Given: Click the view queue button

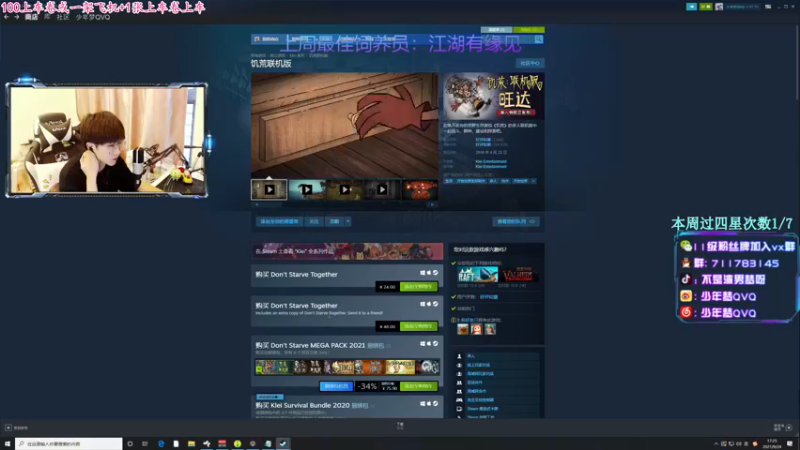Looking at the screenshot, I should click(516, 221).
